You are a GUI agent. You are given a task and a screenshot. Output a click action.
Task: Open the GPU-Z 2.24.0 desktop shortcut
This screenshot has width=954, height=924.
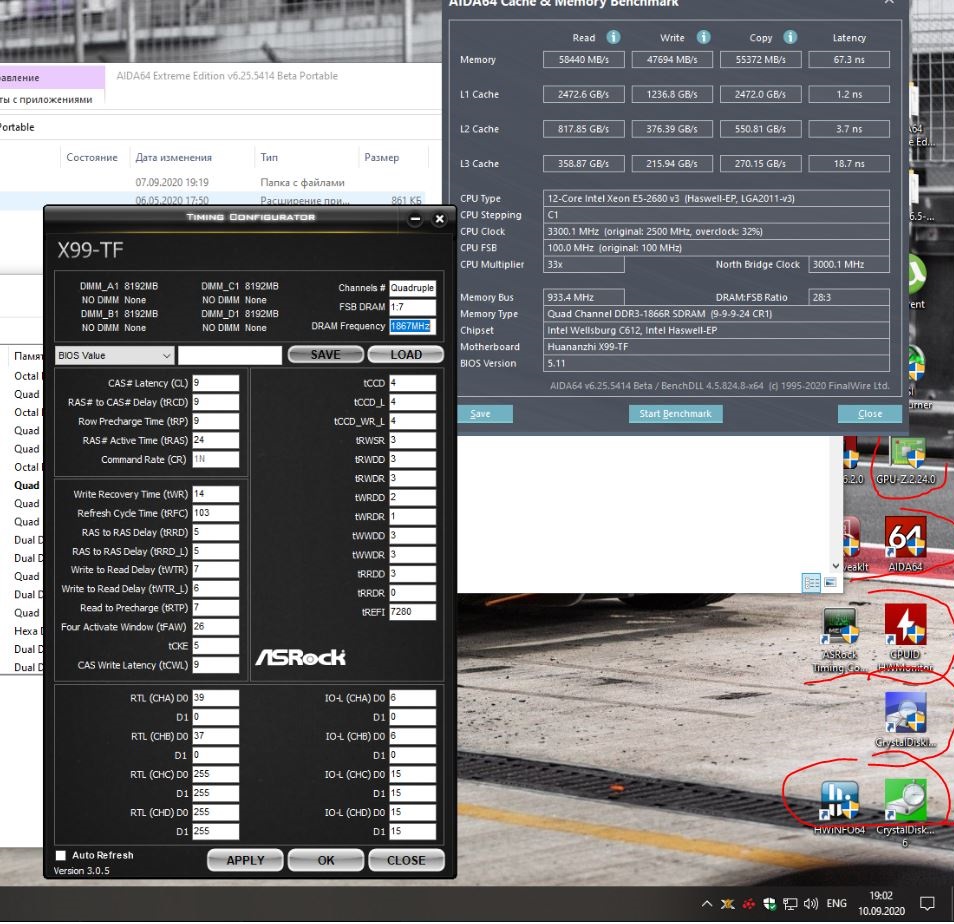[x=905, y=462]
